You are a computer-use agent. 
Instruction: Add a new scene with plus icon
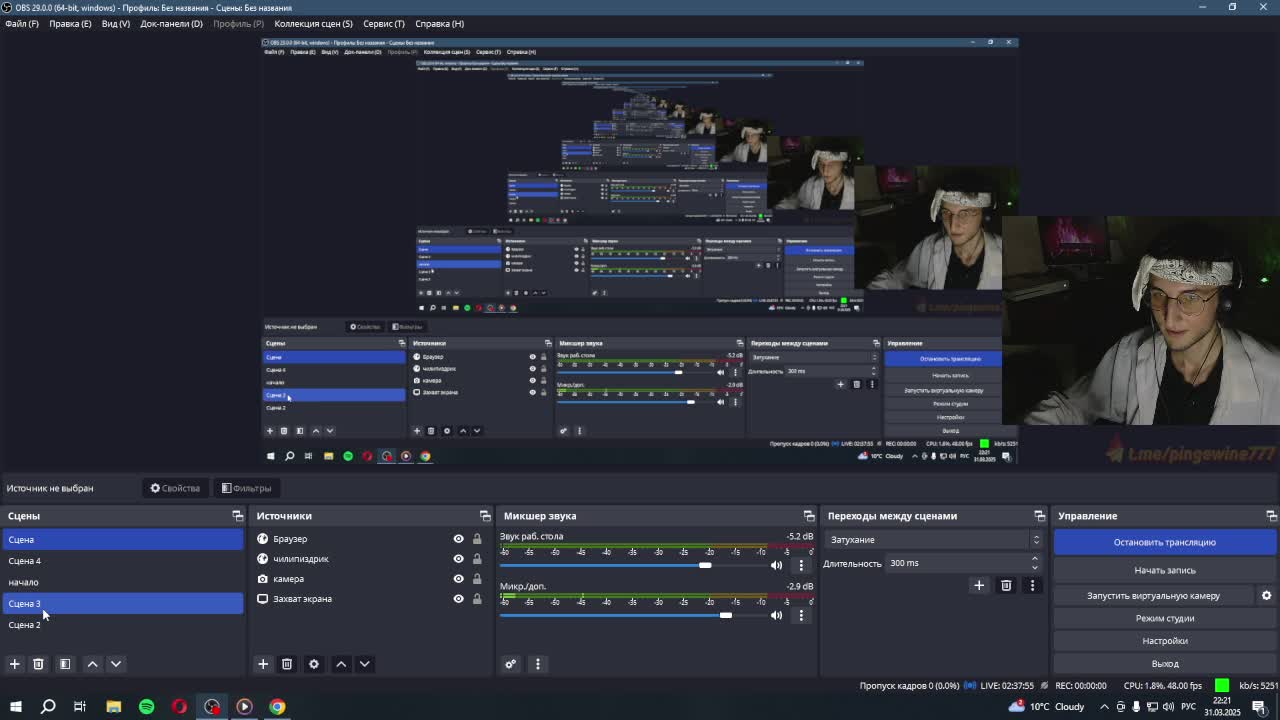14,664
